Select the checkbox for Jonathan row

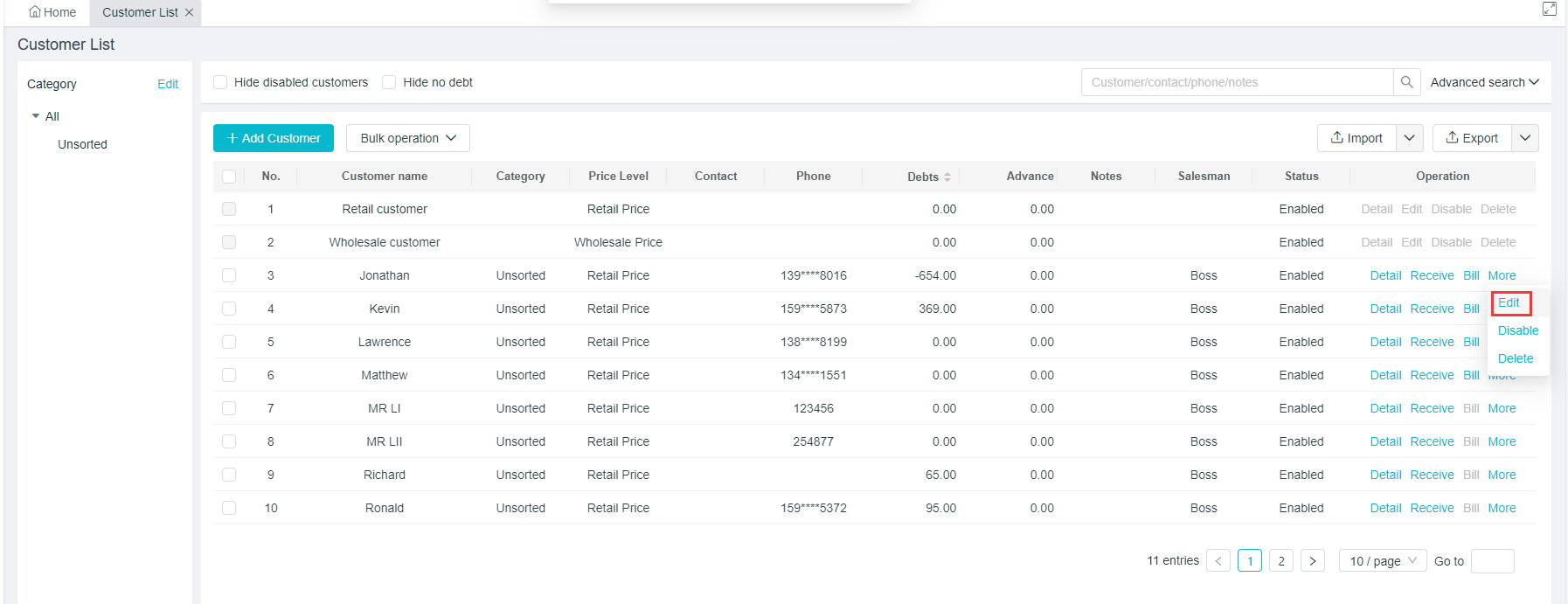pyautogui.click(x=229, y=275)
